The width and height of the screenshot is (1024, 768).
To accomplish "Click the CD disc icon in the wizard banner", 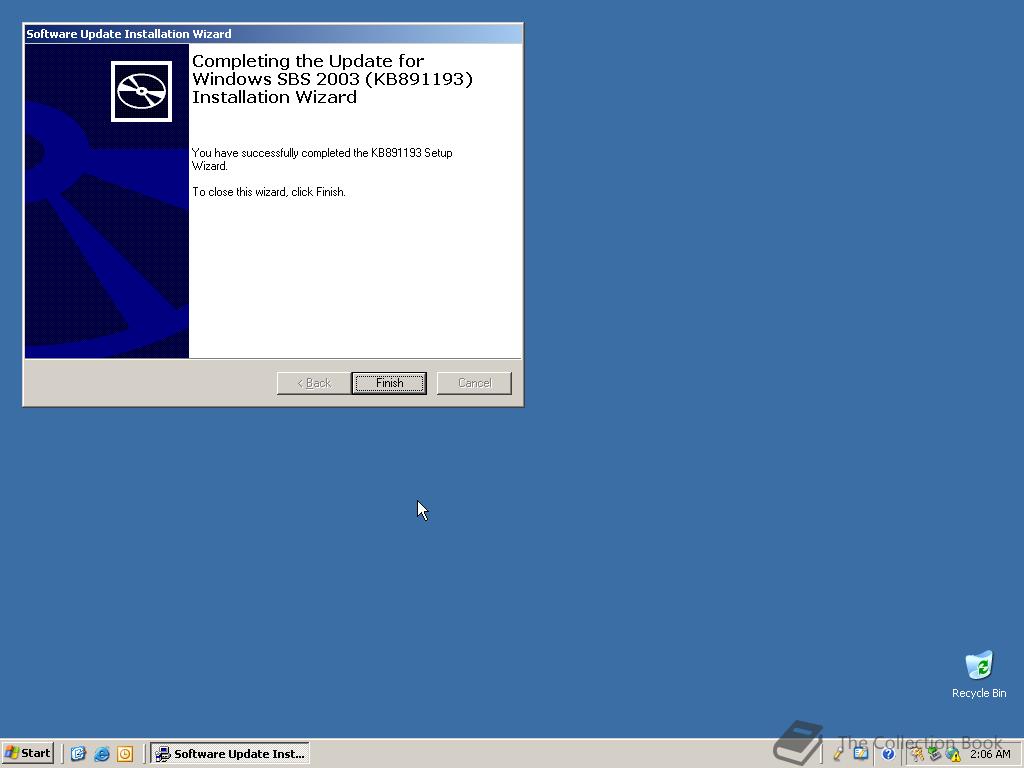I will [141, 91].
